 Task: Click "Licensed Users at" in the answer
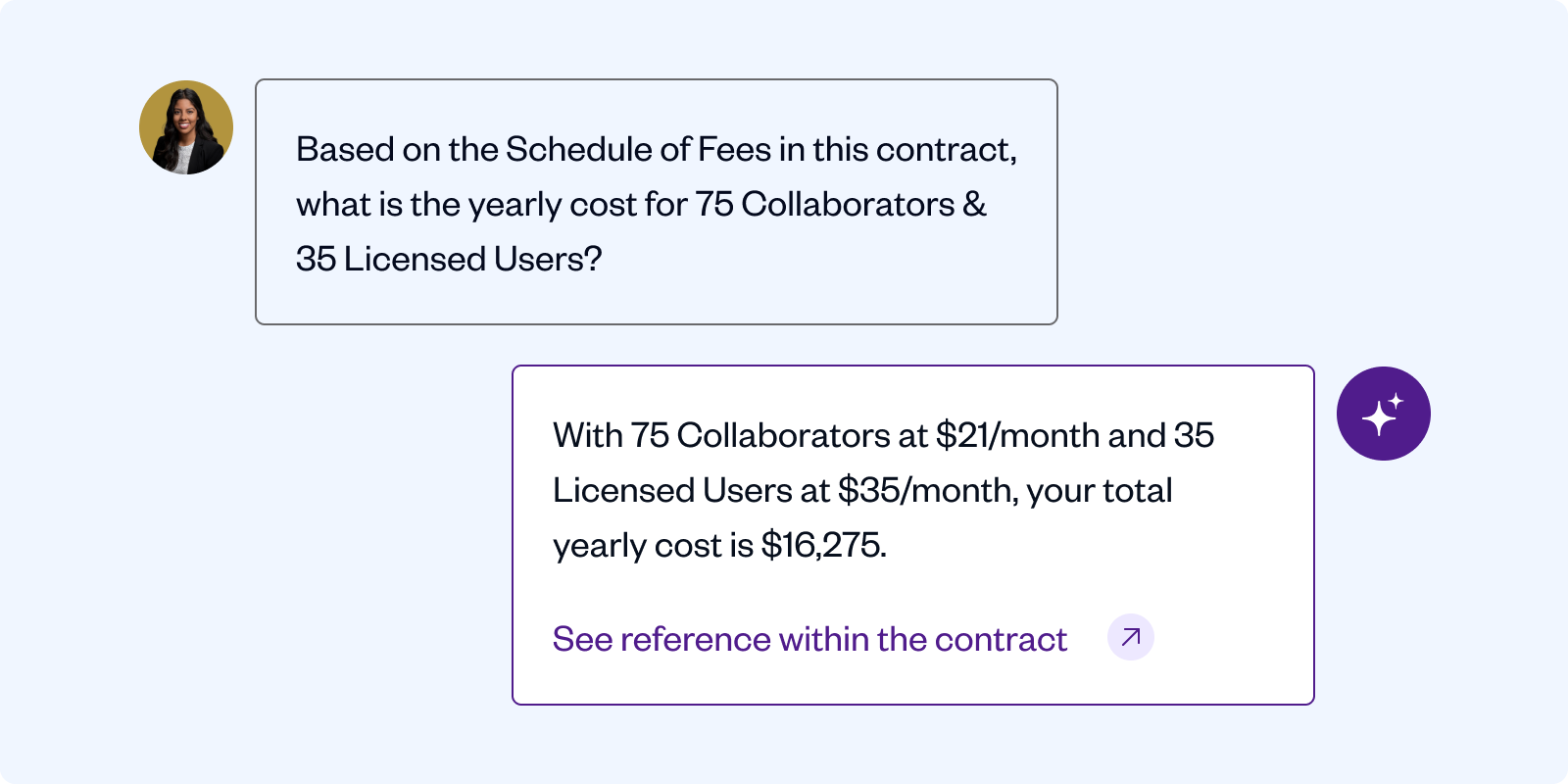click(x=691, y=490)
